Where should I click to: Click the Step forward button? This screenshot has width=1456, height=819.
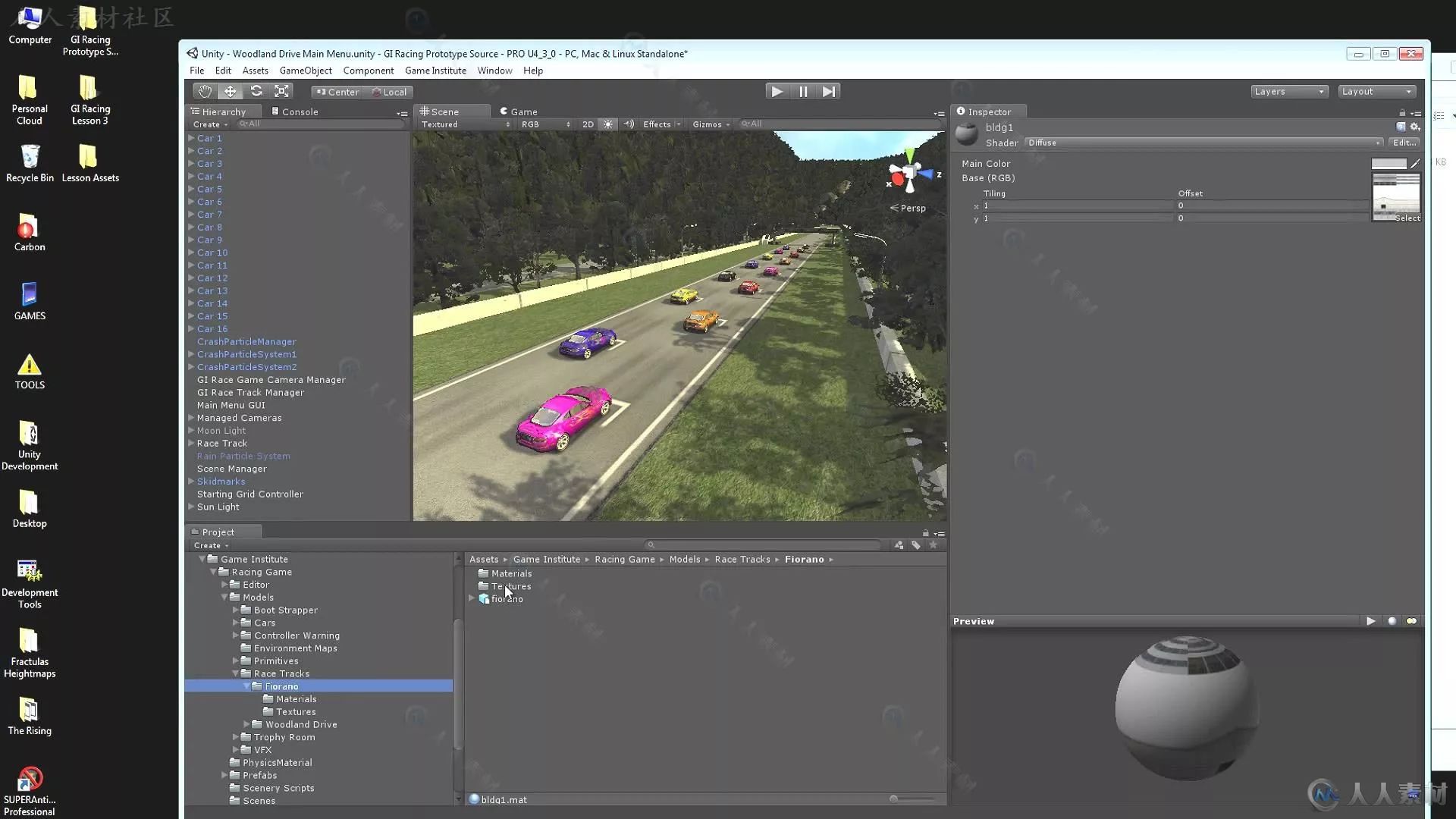click(829, 92)
